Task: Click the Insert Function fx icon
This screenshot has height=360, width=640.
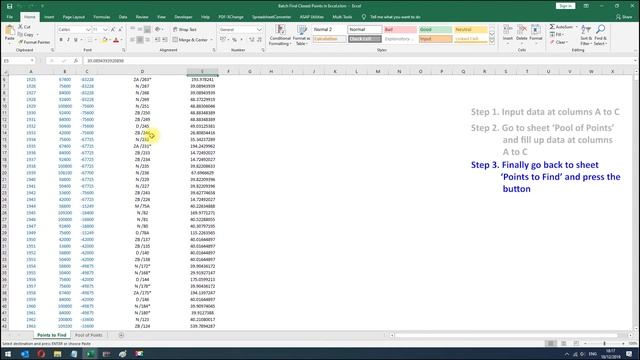Action: (x=76, y=60)
